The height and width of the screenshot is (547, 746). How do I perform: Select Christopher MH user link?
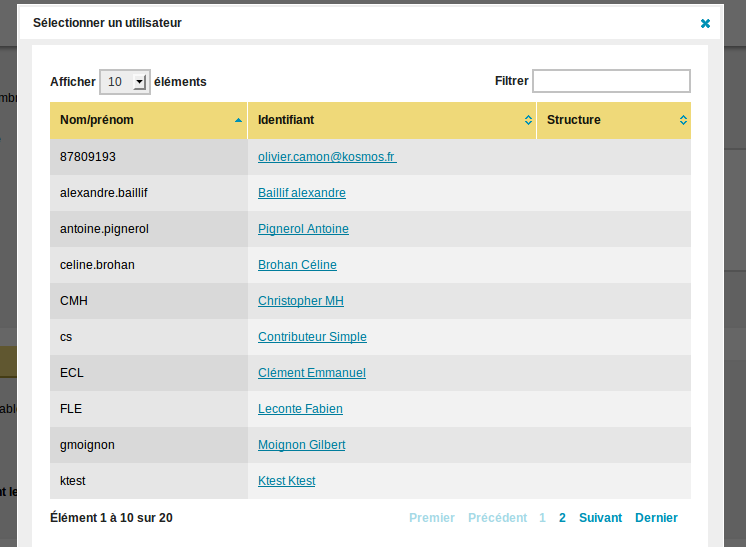click(301, 301)
